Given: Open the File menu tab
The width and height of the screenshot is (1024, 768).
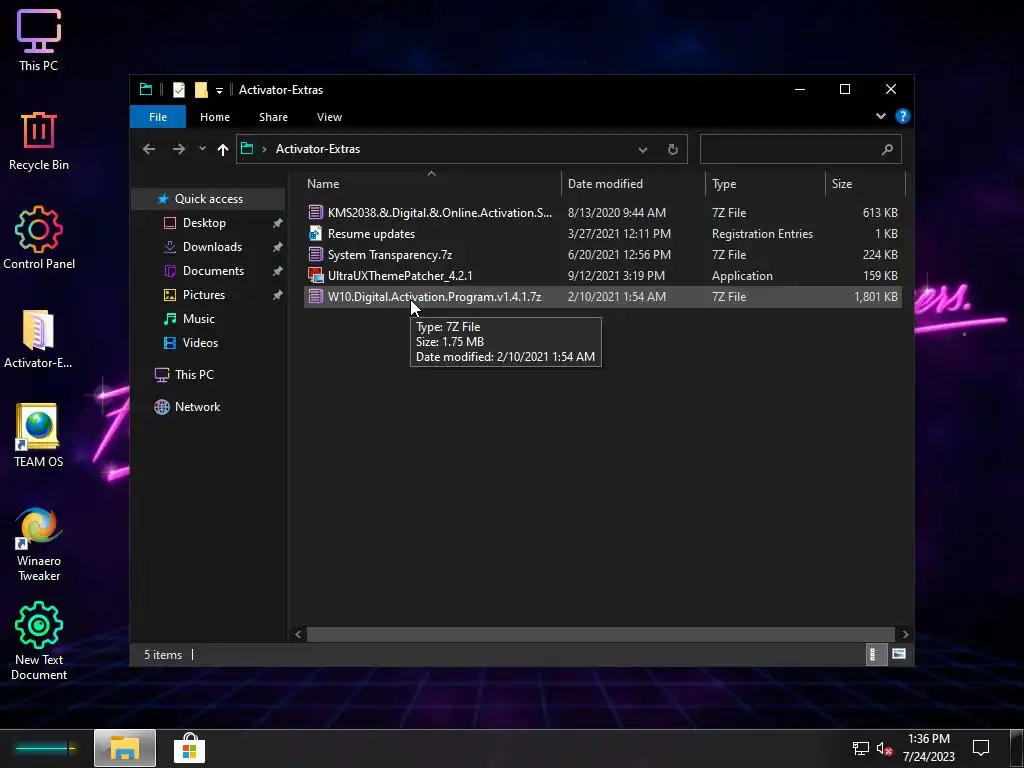Looking at the screenshot, I should pyautogui.click(x=157, y=117).
